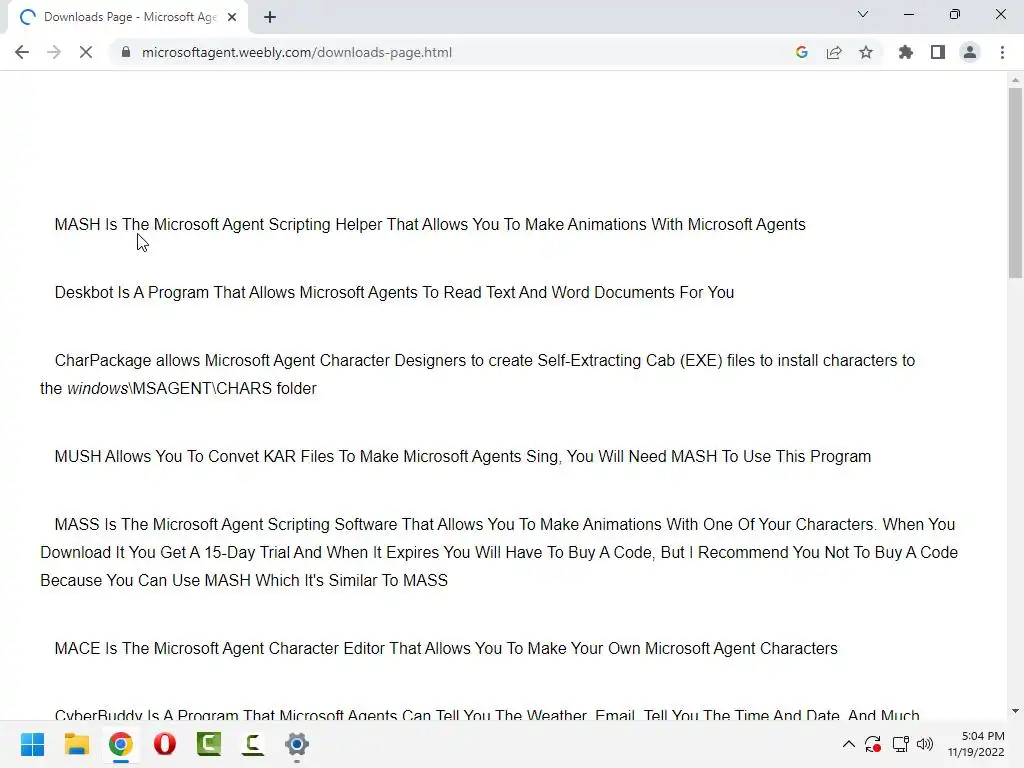The image size is (1024, 768).
Task: View site information via the lock icon
Action: (126, 52)
